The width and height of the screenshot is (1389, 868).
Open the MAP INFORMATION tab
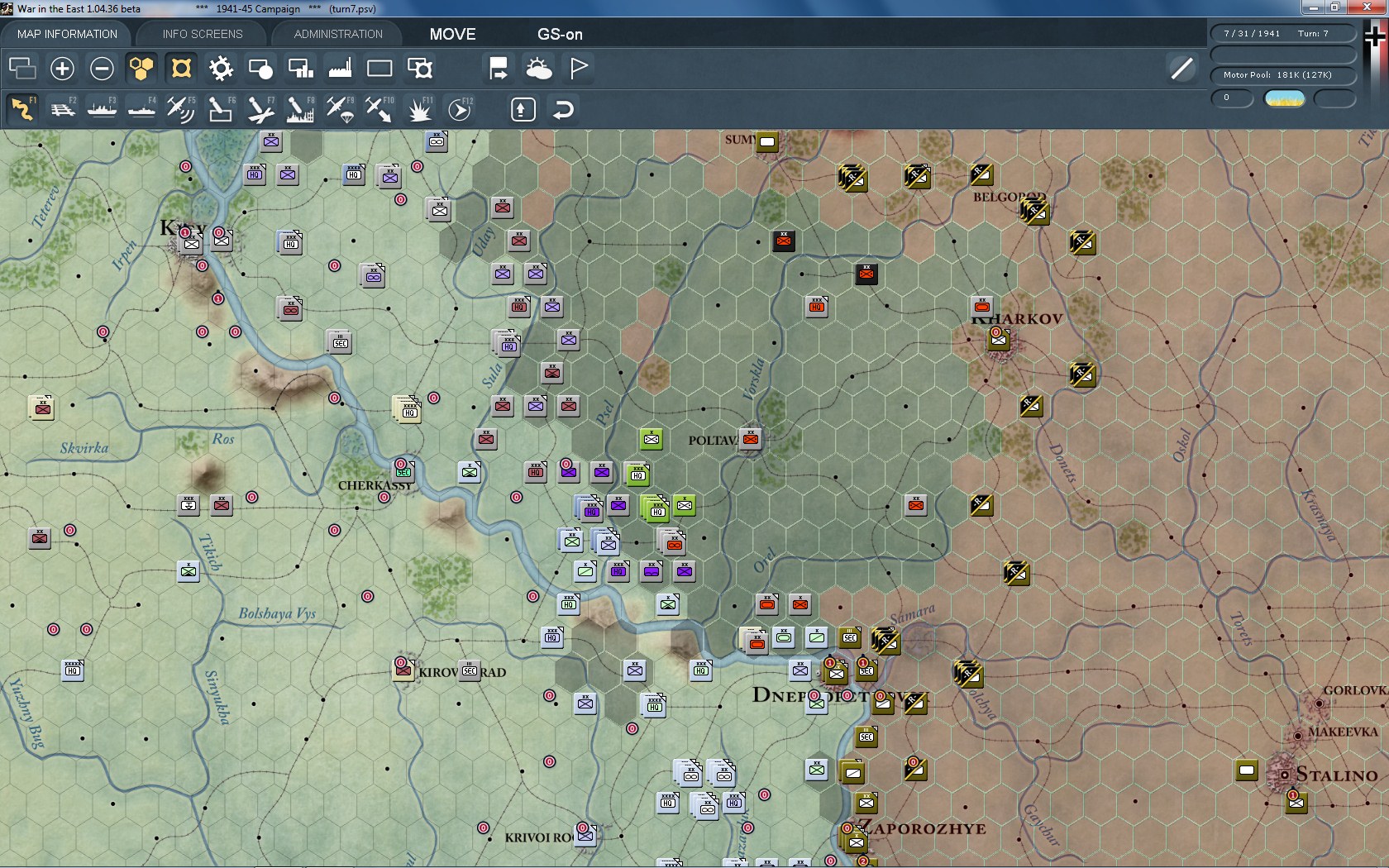tap(67, 34)
